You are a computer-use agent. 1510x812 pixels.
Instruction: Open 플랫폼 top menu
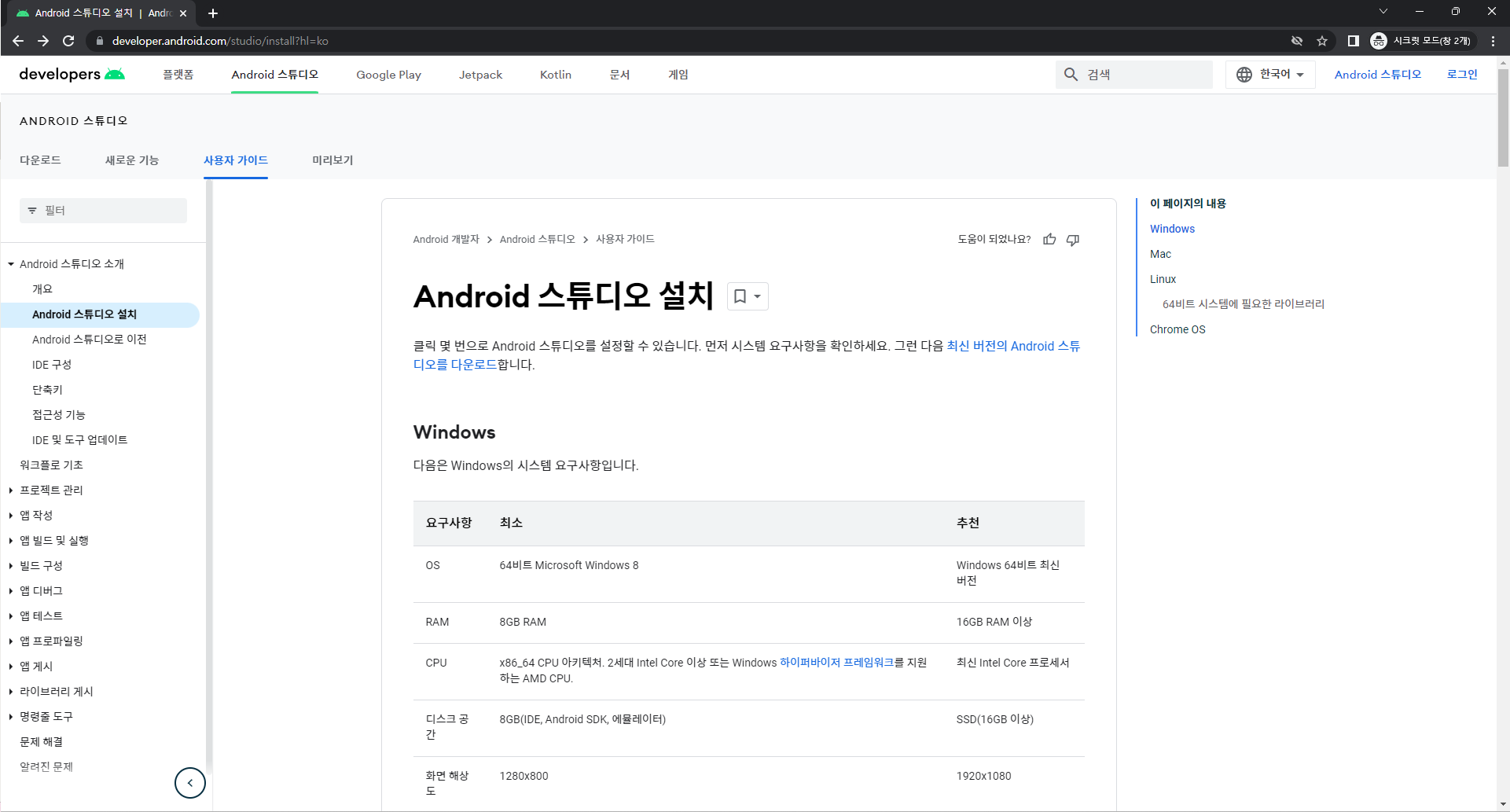(178, 75)
